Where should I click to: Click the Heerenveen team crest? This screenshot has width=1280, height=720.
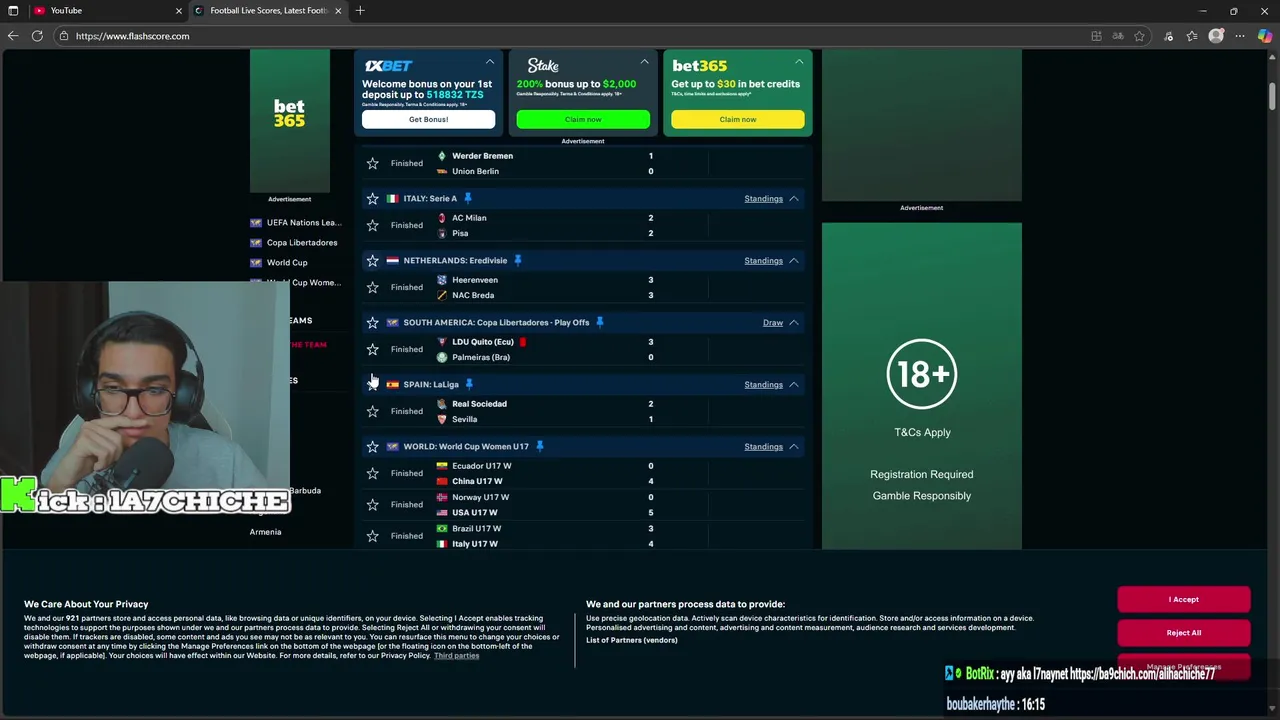(x=442, y=280)
